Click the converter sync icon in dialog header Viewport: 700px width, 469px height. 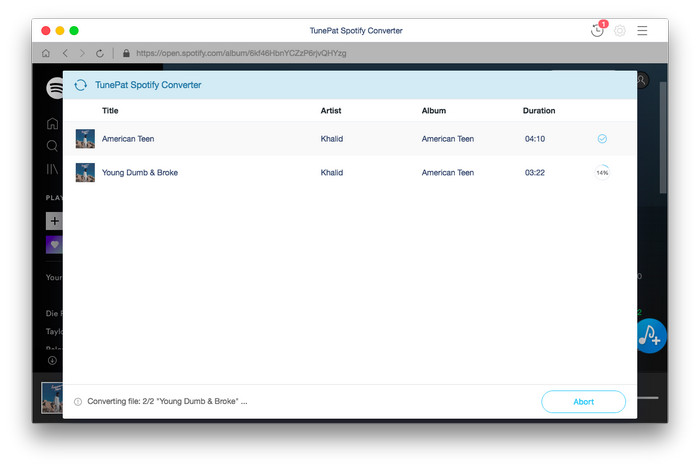coord(81,85)
